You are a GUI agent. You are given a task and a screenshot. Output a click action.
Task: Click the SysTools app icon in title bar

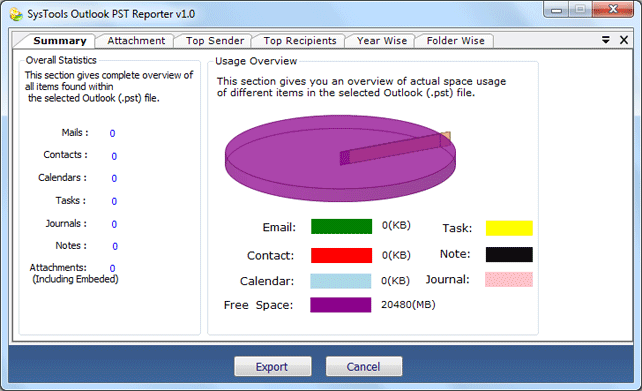(16, 14)
